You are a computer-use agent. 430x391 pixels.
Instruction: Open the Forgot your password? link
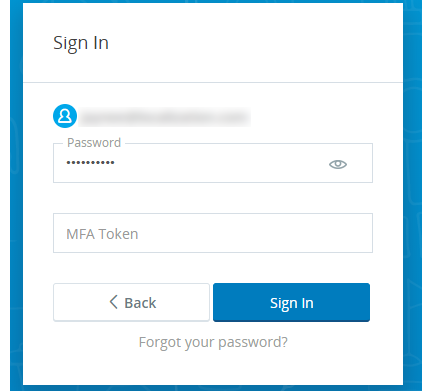pos(213,342)
